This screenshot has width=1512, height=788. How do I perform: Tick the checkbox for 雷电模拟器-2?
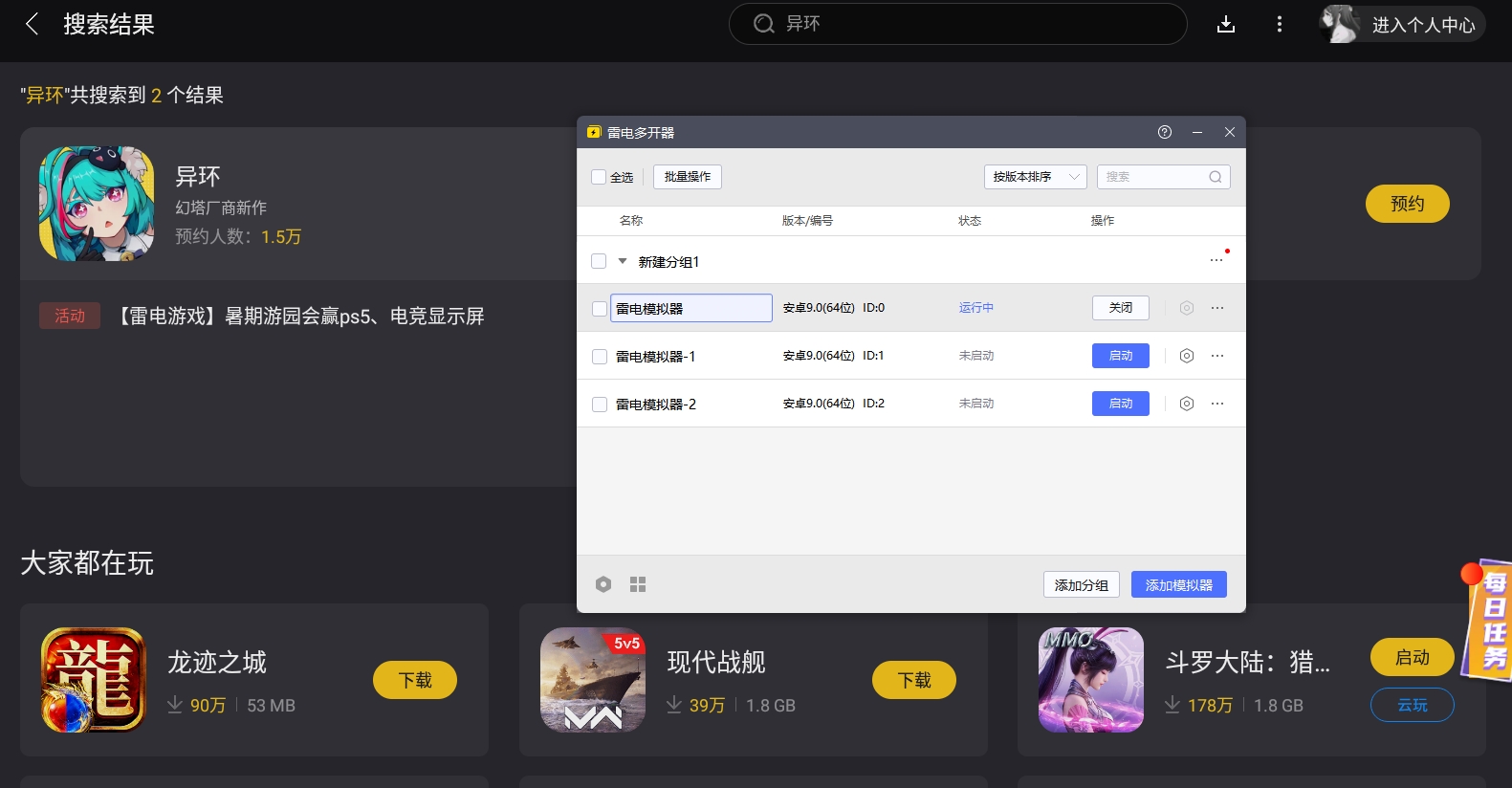coord(600,405)
